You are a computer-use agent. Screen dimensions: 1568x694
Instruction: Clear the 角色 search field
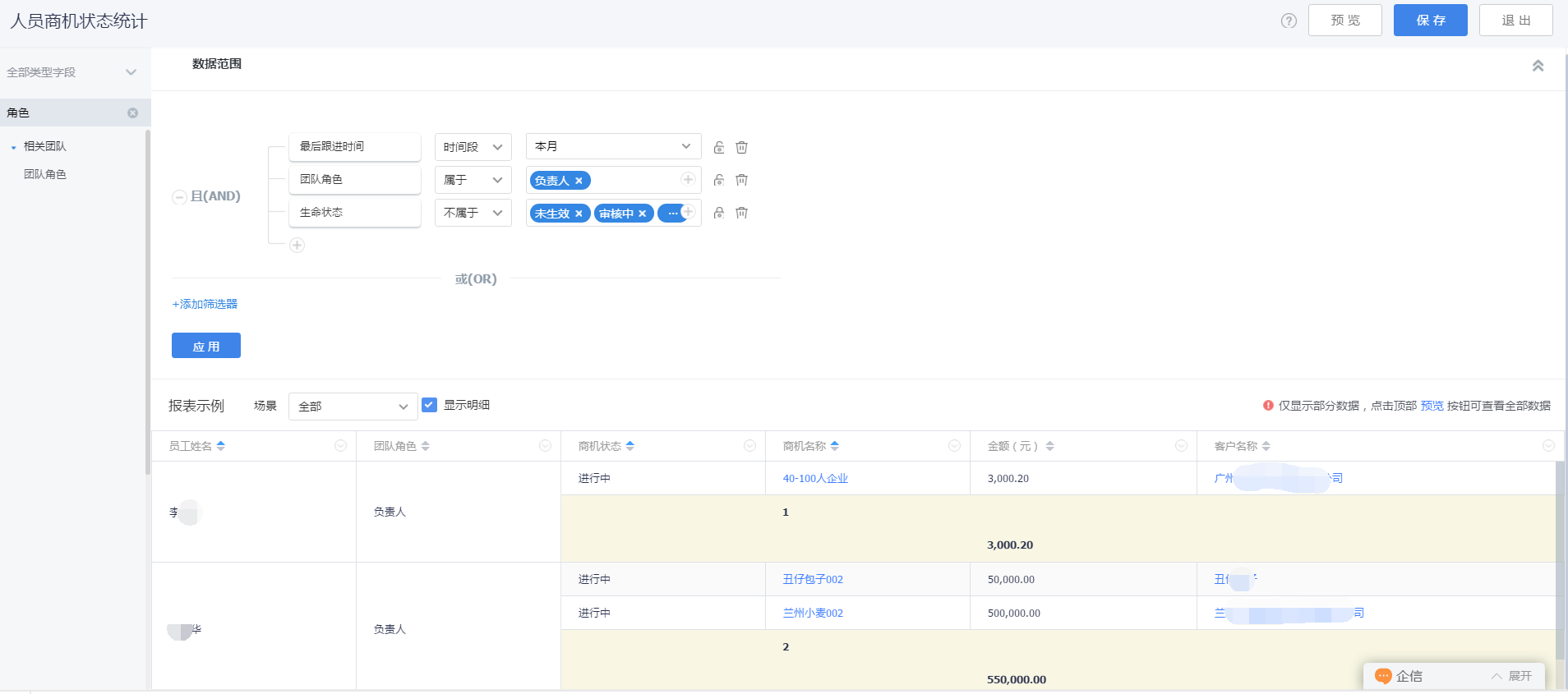(x=132, y=113)
